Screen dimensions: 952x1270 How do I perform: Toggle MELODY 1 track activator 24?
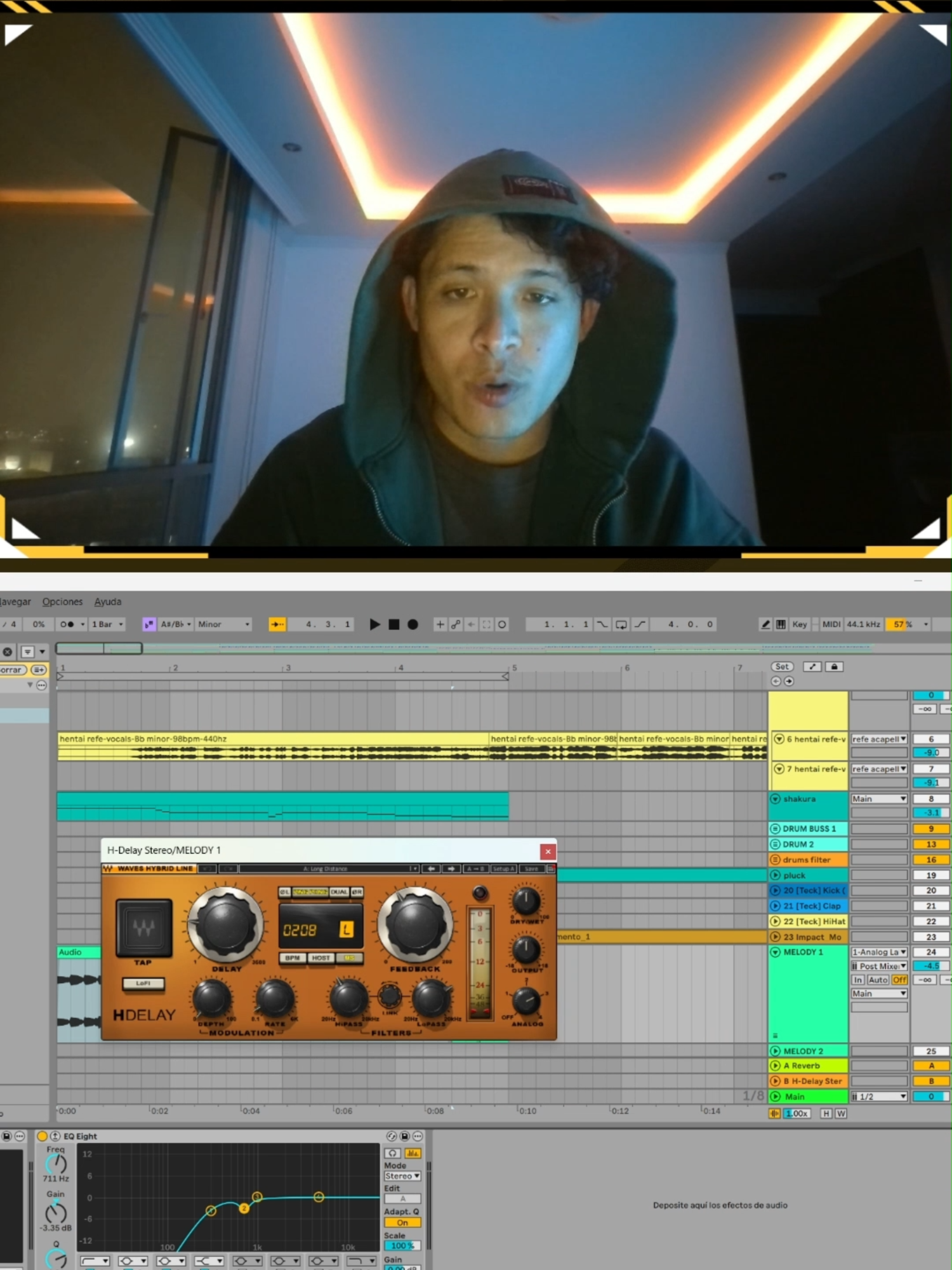click(x=931, y=952)
